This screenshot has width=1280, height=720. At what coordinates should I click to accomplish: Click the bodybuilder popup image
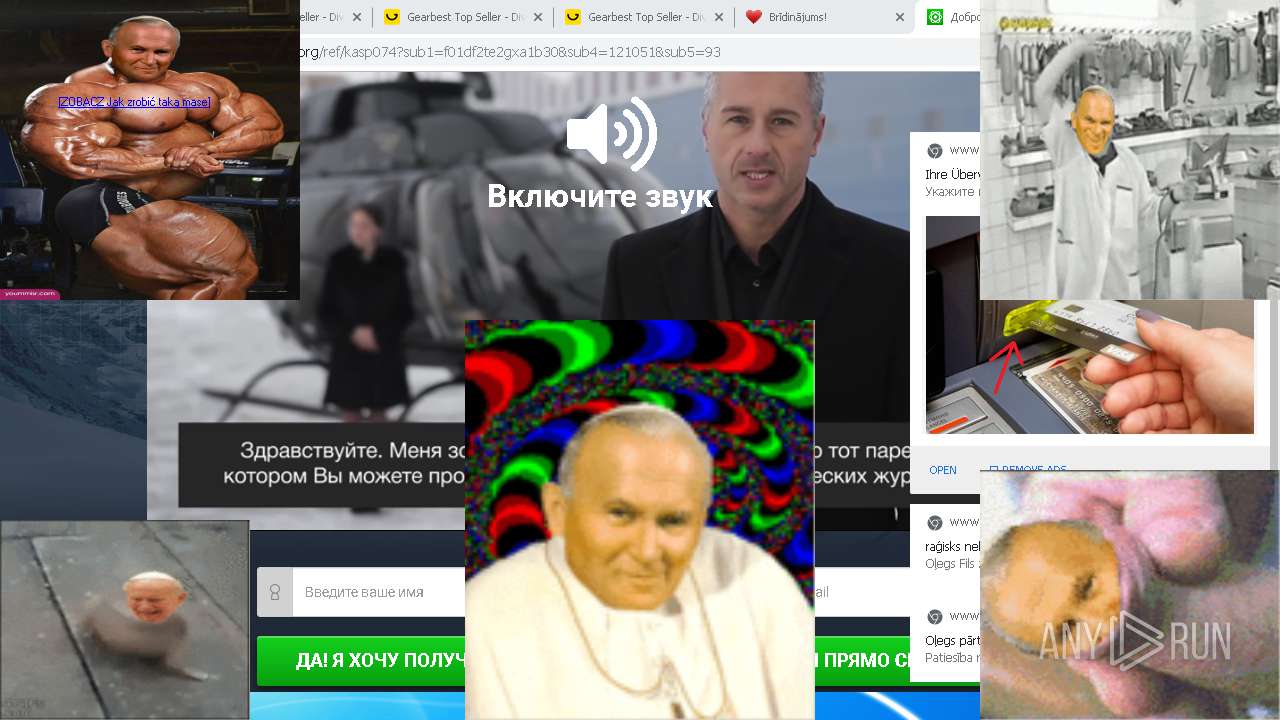150,150
